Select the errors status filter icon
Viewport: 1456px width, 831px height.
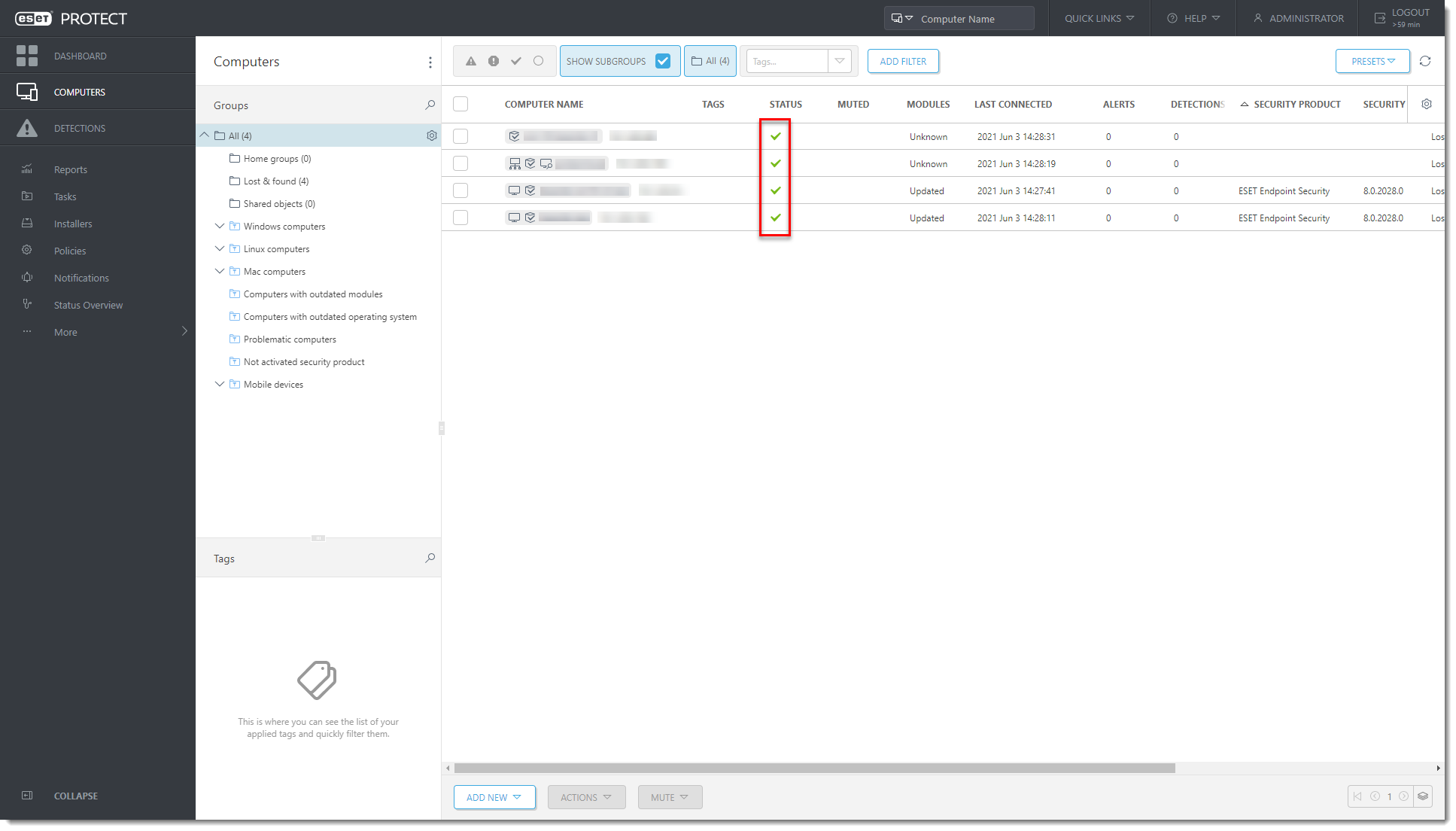pyautogui.click(x=494, y=61)
